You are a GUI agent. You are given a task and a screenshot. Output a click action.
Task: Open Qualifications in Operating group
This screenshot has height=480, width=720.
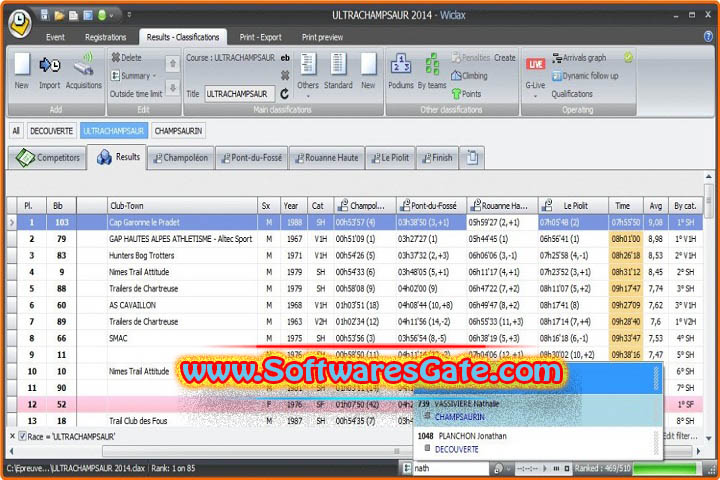(x=572, y=94)
